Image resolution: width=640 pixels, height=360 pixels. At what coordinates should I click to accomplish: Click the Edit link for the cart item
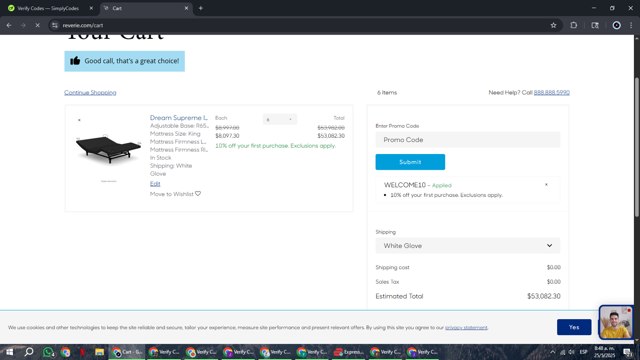pos(155,184)
